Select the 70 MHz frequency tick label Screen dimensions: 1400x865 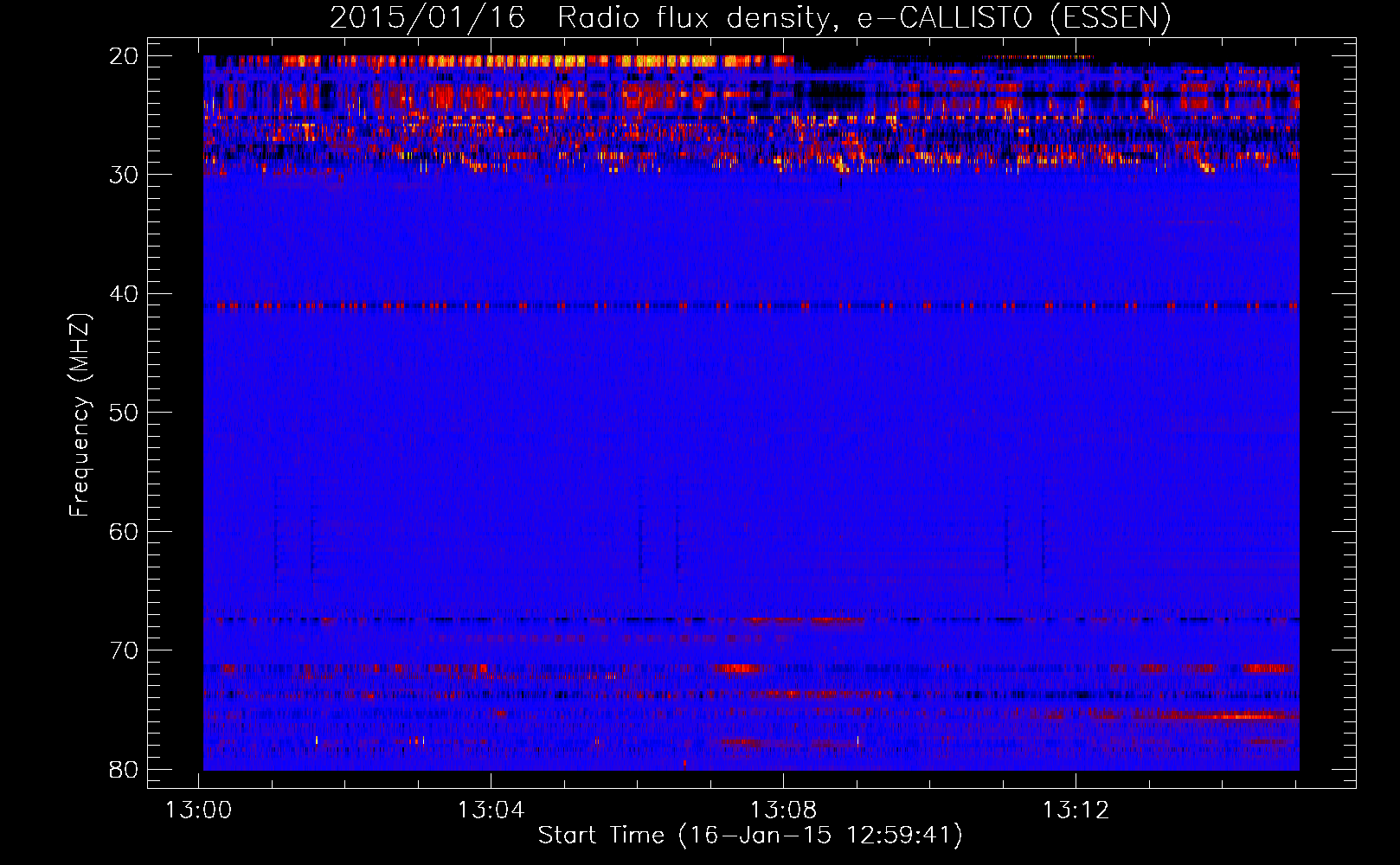click(125, 650)
